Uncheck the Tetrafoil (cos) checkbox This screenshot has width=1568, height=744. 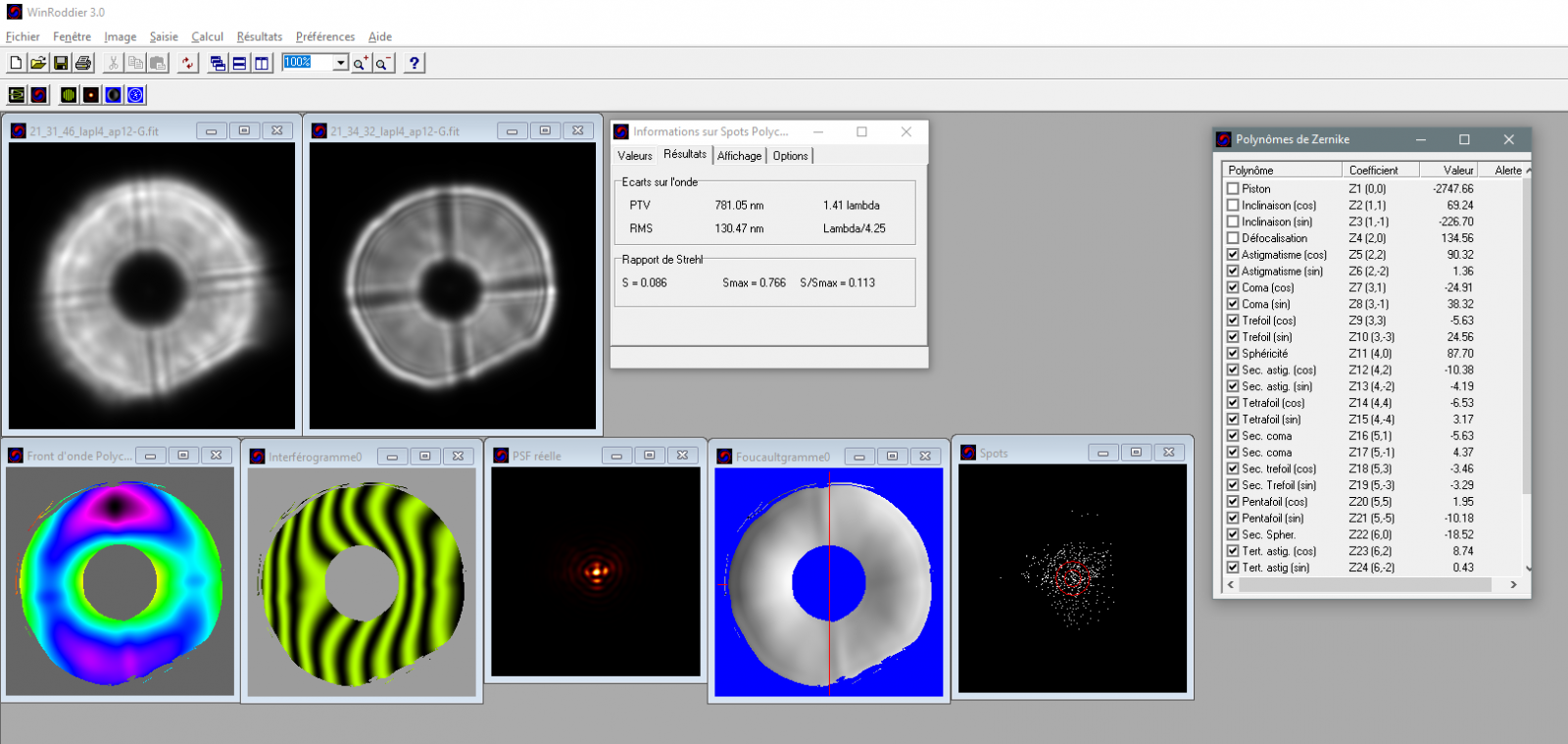click(1233, 403)
